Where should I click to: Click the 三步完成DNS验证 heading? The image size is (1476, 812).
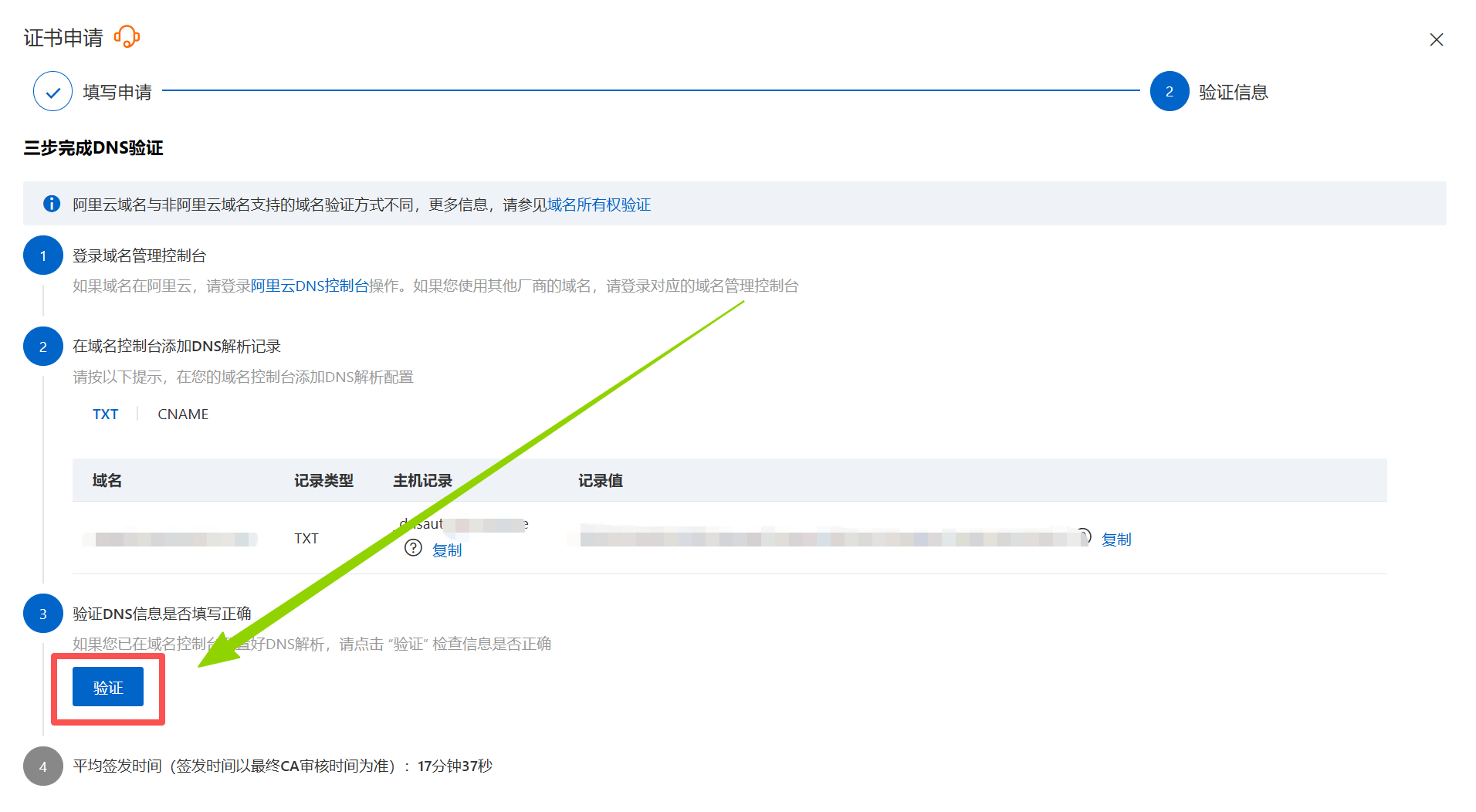[x=93, y=147]
